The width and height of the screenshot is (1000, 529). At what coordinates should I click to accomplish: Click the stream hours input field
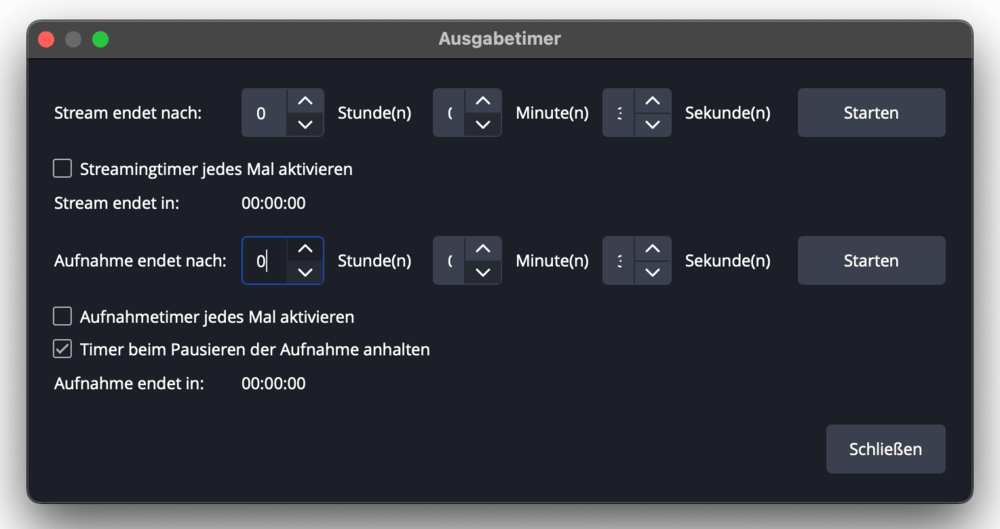(x=264, y=113)
